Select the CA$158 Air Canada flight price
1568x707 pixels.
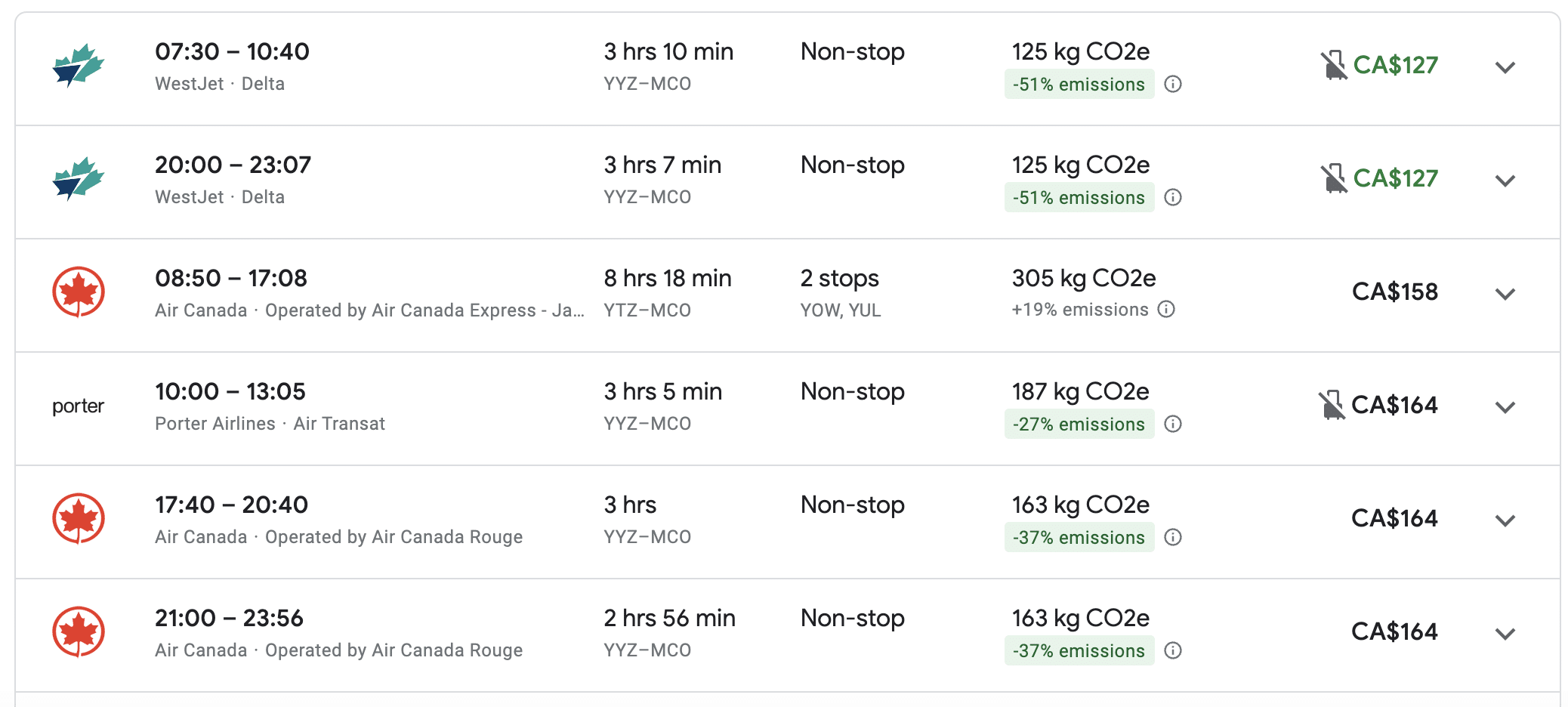point(1394,292)
